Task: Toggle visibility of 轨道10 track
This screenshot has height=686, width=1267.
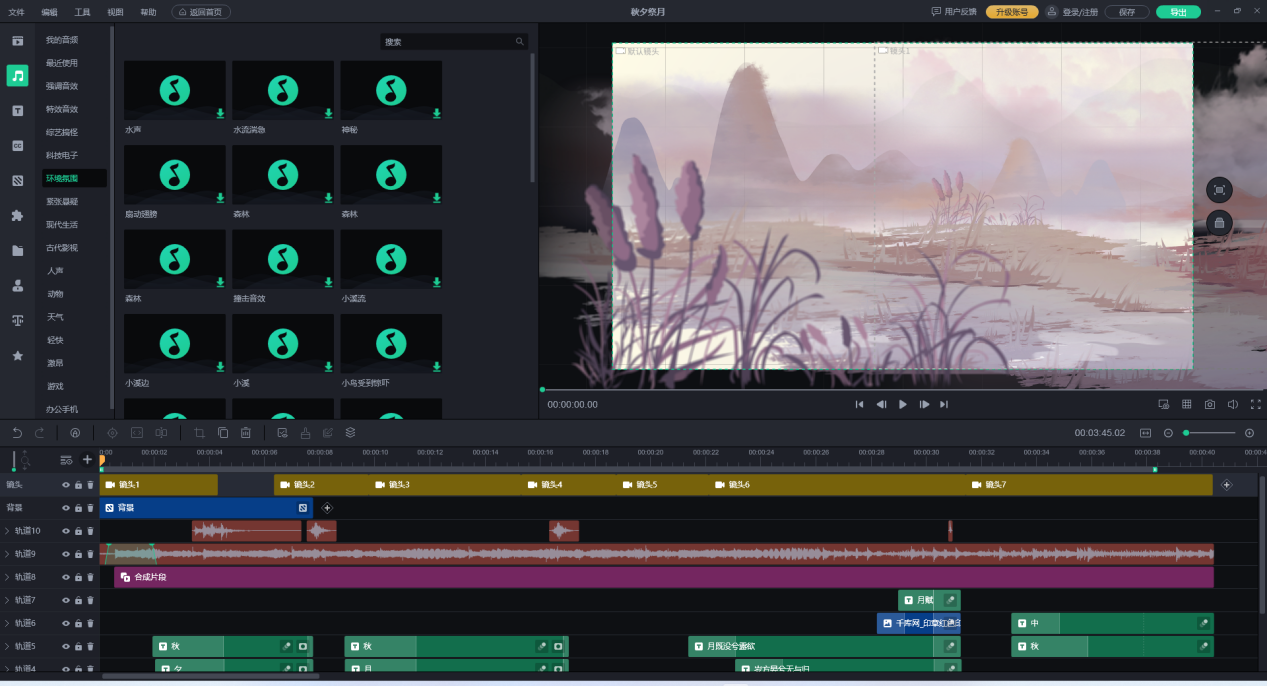Action: coord(66,531)
